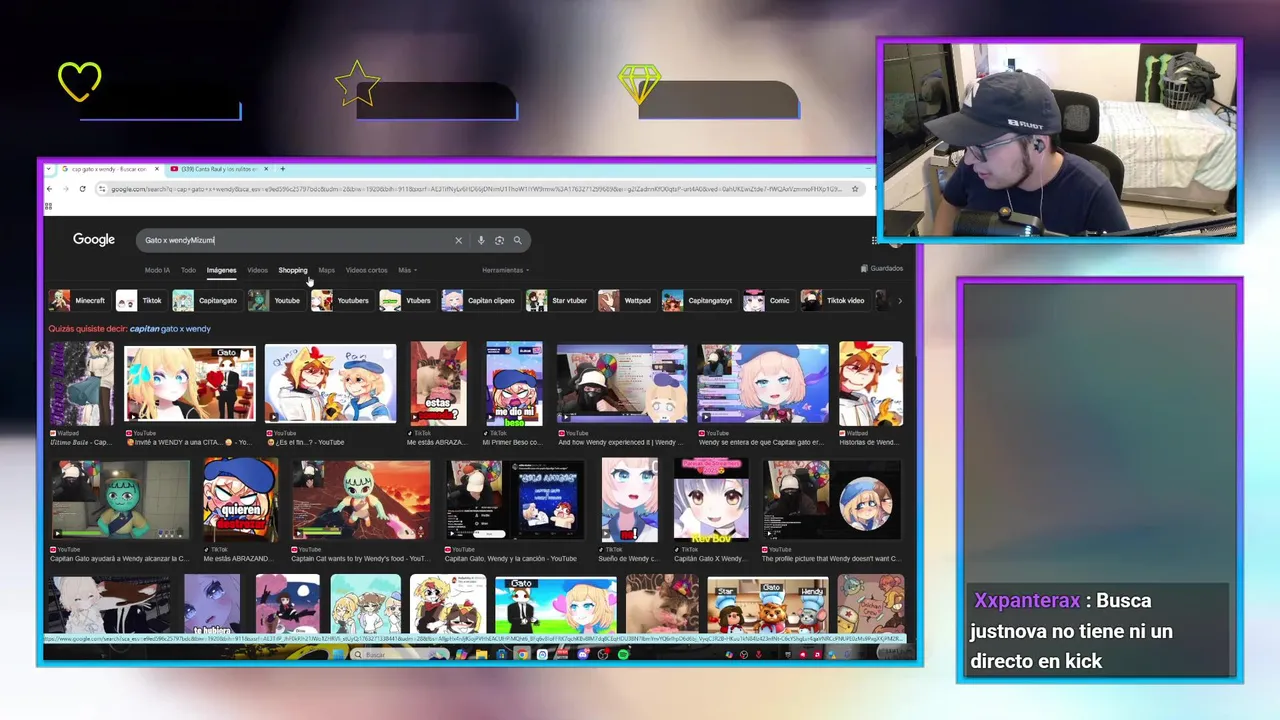Open the '¿Es el fin...?' YouTube thumbnail
Image resolution: width=1280 pixels, height=720 pixels.
pyautogui.click(x=331, y=384)
